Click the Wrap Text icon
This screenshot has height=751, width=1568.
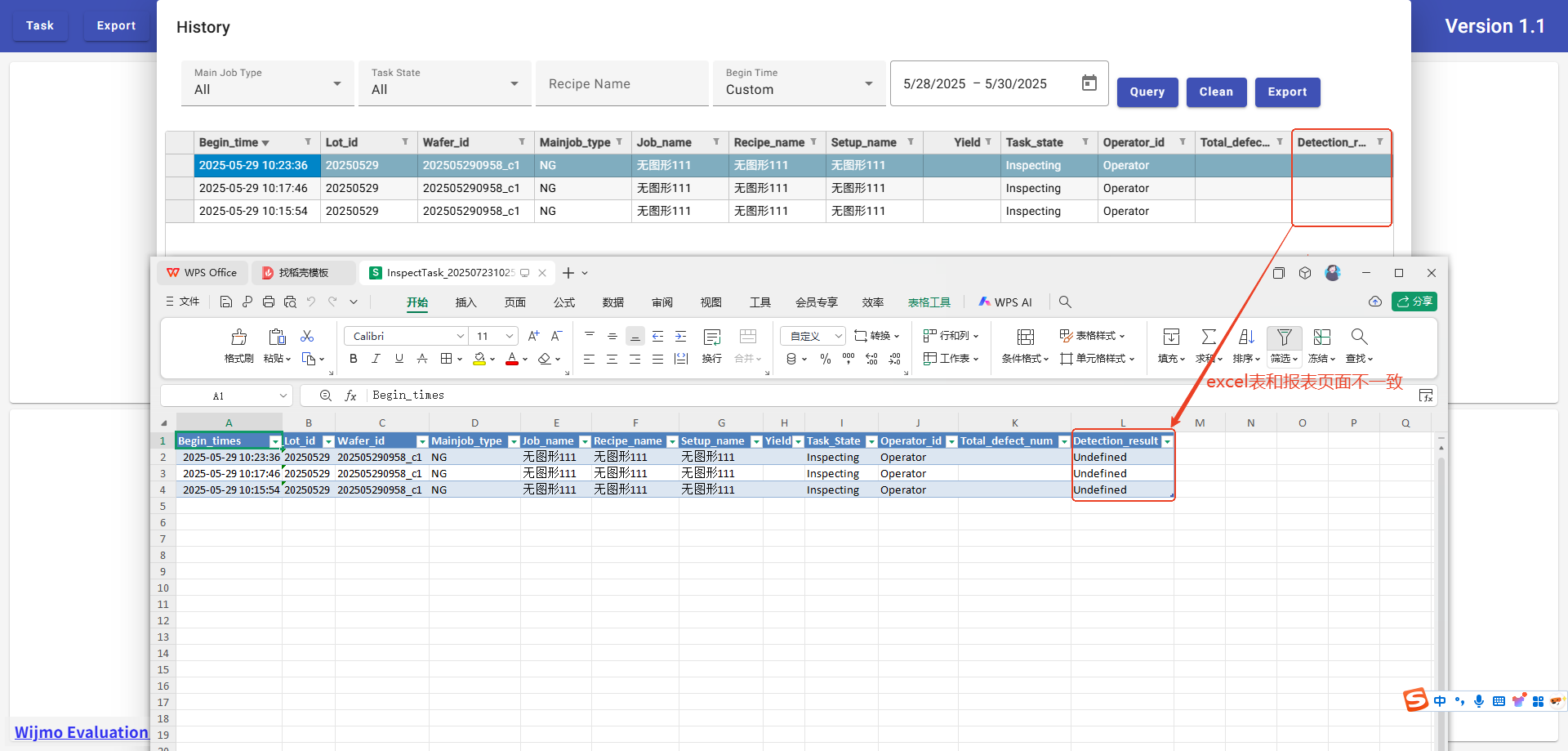click(711, 337)
